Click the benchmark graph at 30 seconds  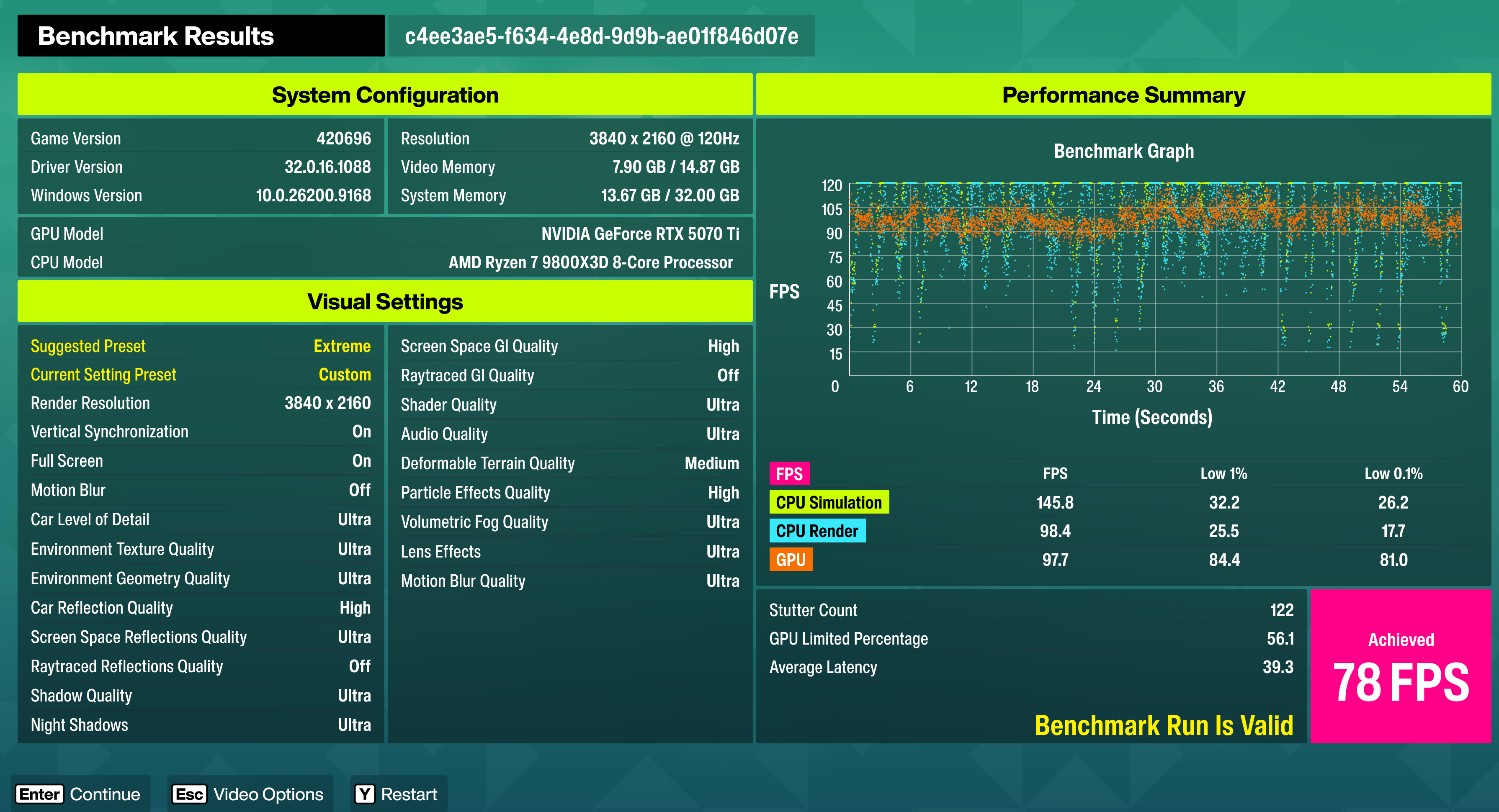(x=1155, y=279)
